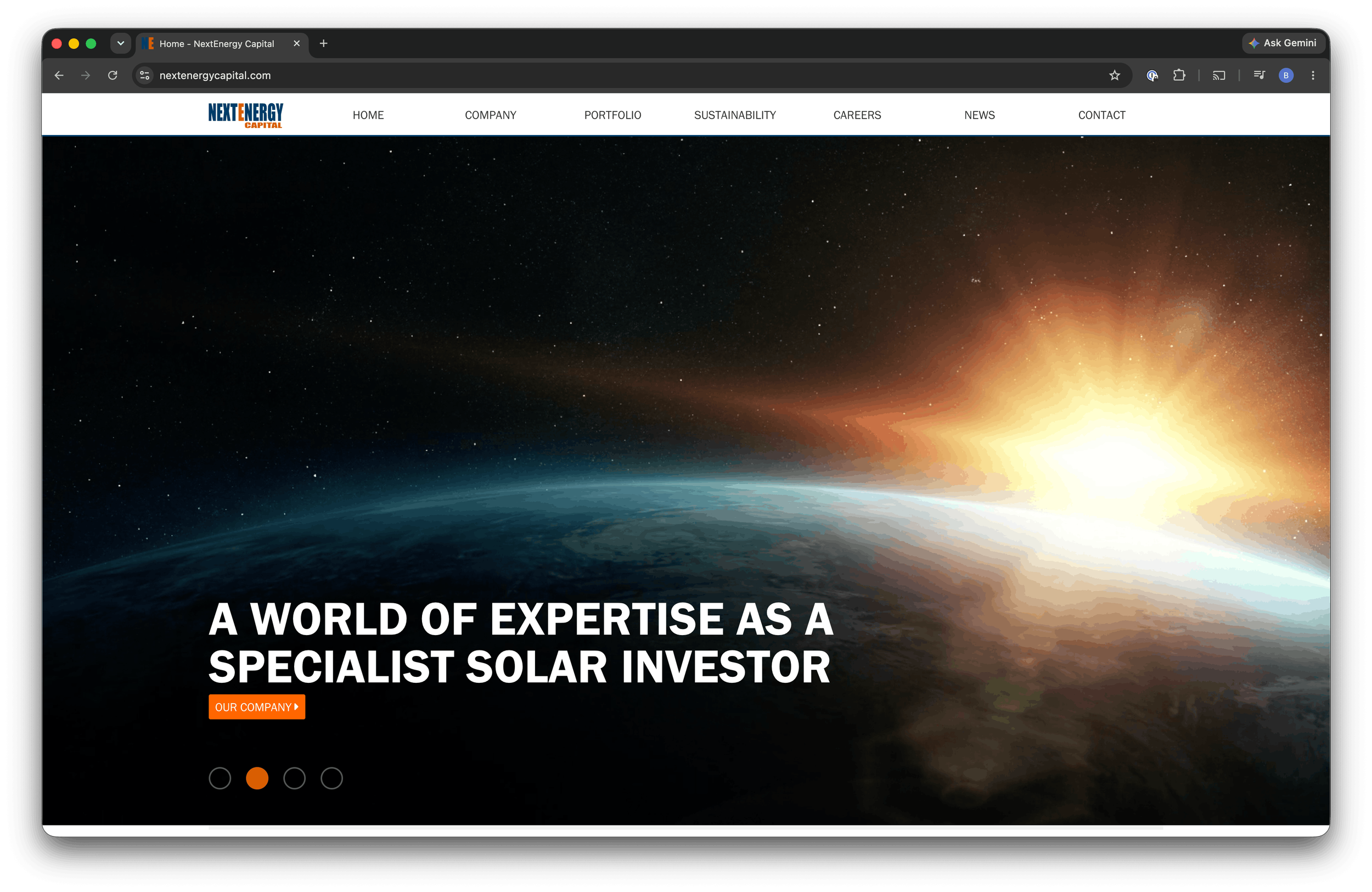This screenshot has width=1372, height=892.
Task: Click the NextEnergy Capital logo
Action: [x=245, y=115]
